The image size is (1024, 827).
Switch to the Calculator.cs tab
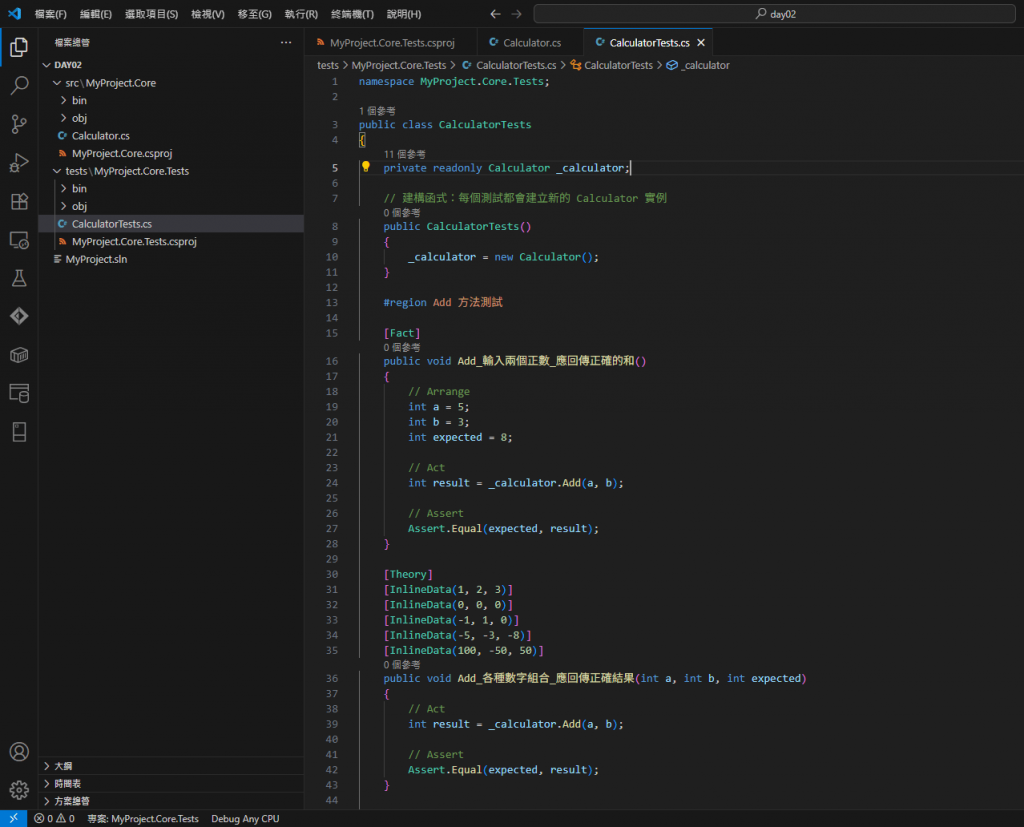coord(531,43)
